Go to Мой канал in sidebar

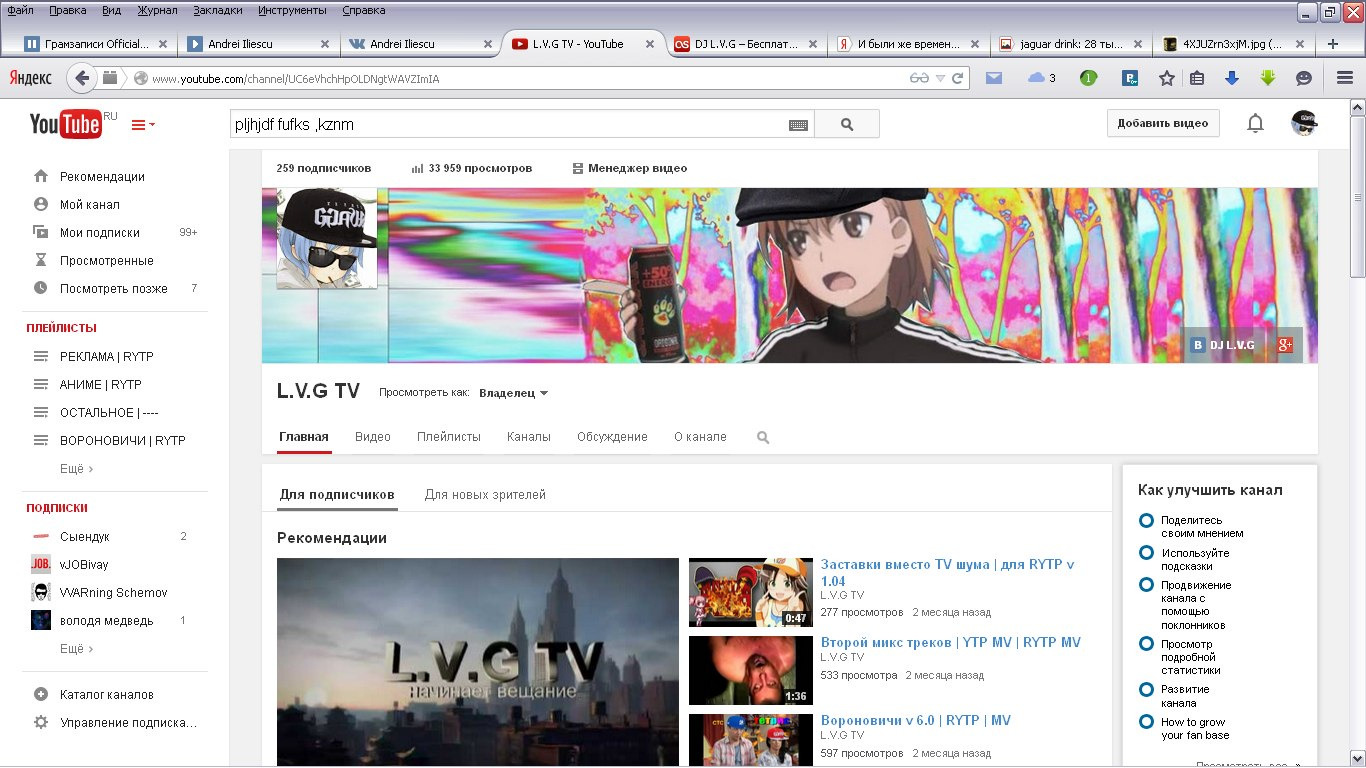(90, 204)
